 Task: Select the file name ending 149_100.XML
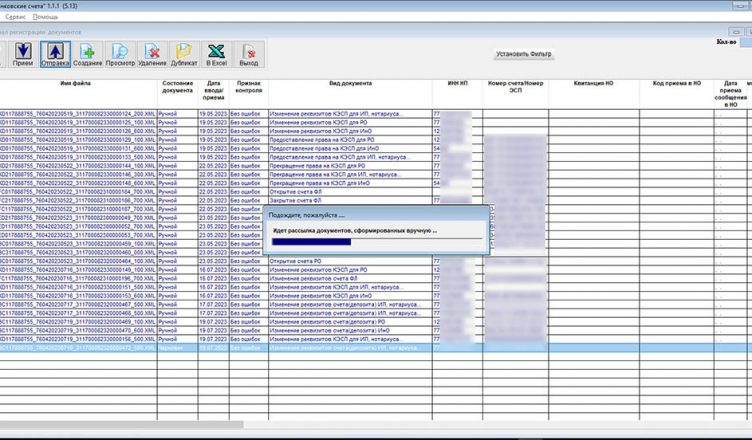pyautogui.click(x=78, y=270)
